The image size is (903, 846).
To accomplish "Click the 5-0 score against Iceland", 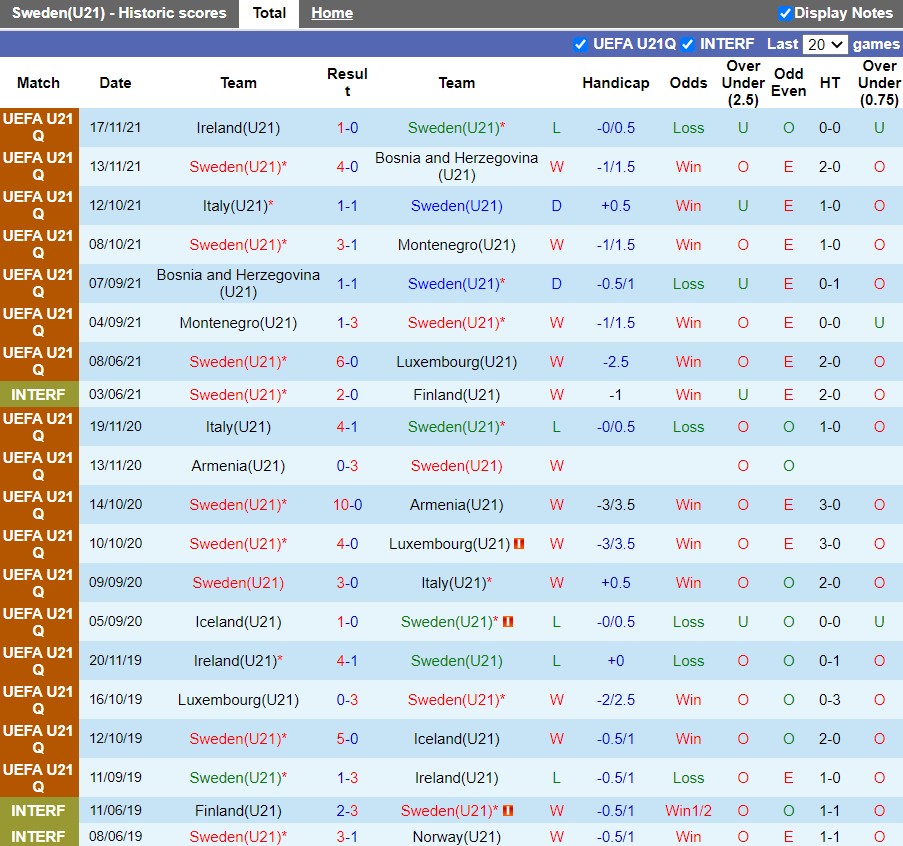I will [x=347, y=739].
